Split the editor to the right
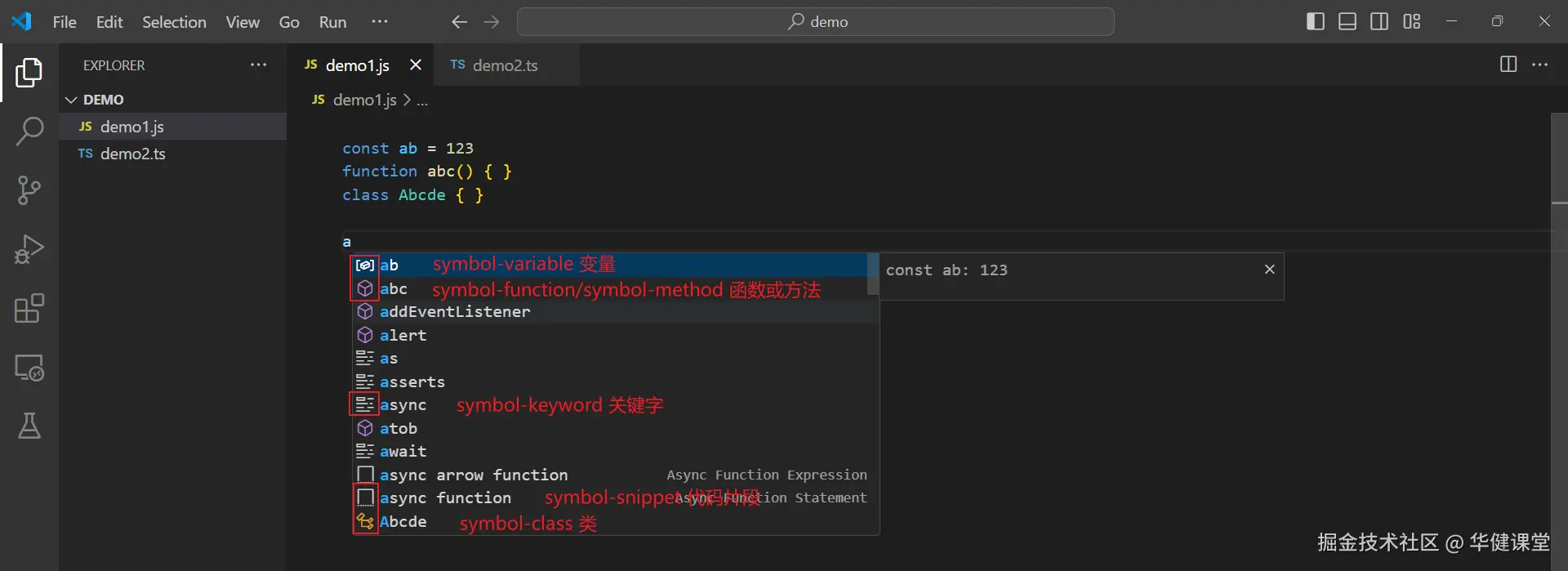Screen dimensions: 1568x571 click(x=1508, y=65)
